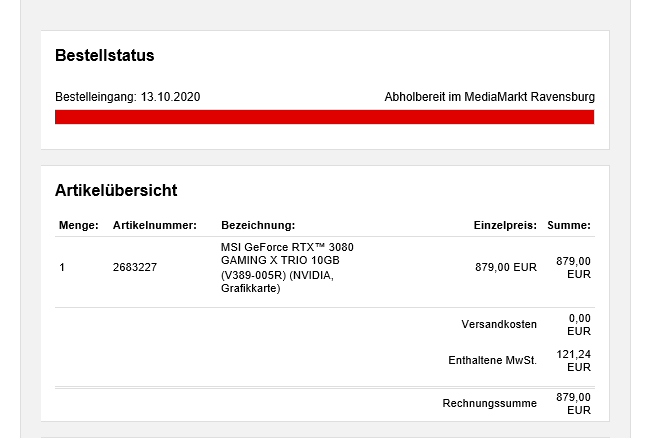The height and width of the screenshot is (438, 658).
Task: Click the Enthaltene MwSt. label
Action: pos(492,360)
